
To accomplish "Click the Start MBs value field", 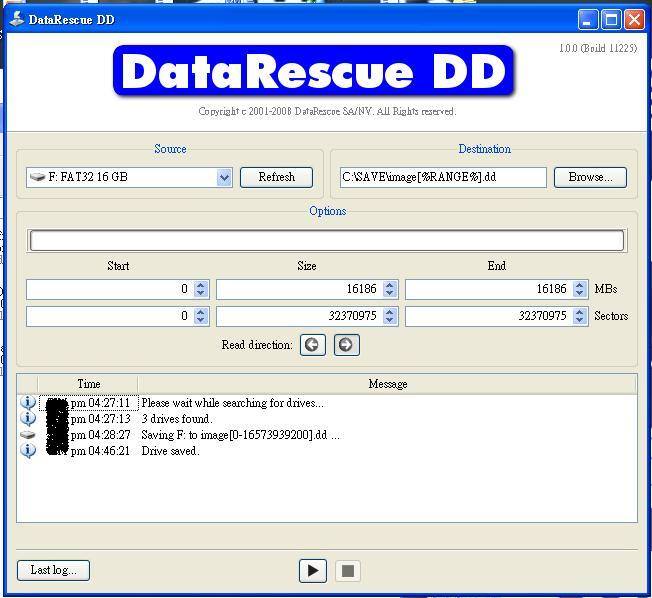I will click(x=110, y=289).
